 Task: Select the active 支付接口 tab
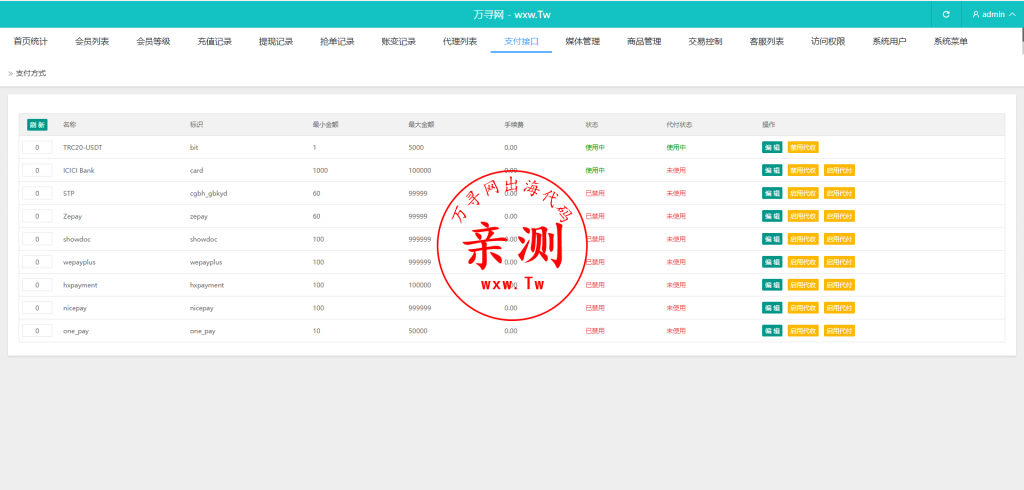tap(521, 41)
